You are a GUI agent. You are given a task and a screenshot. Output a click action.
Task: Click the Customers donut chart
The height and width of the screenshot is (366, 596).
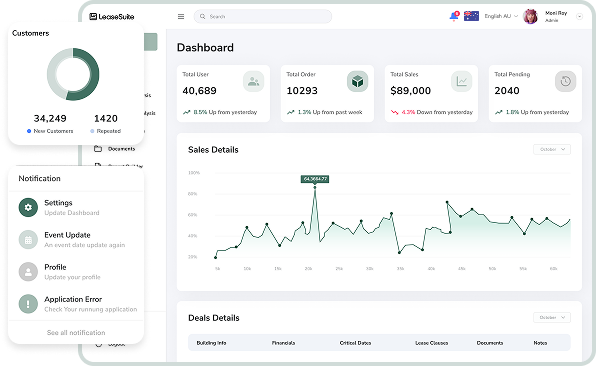click(x=73, y=74)
